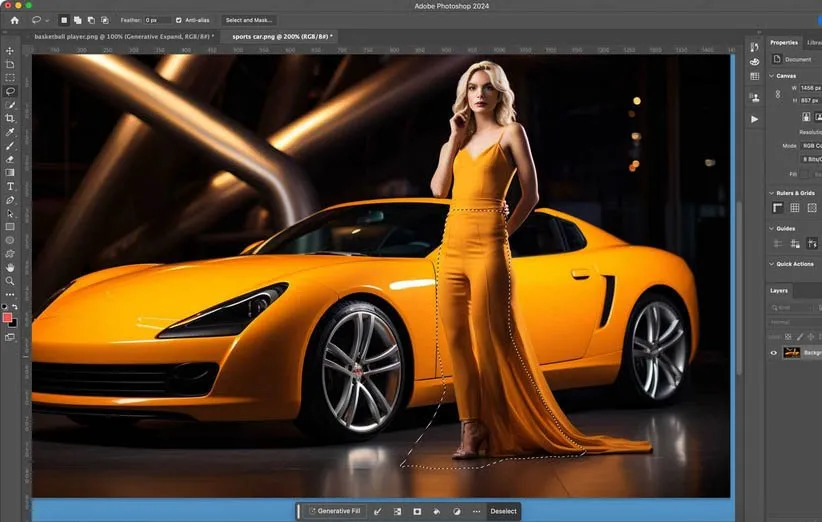The image size is (822, 522).
Task: Click the Generative Fill button
Action: pos(334,511)
